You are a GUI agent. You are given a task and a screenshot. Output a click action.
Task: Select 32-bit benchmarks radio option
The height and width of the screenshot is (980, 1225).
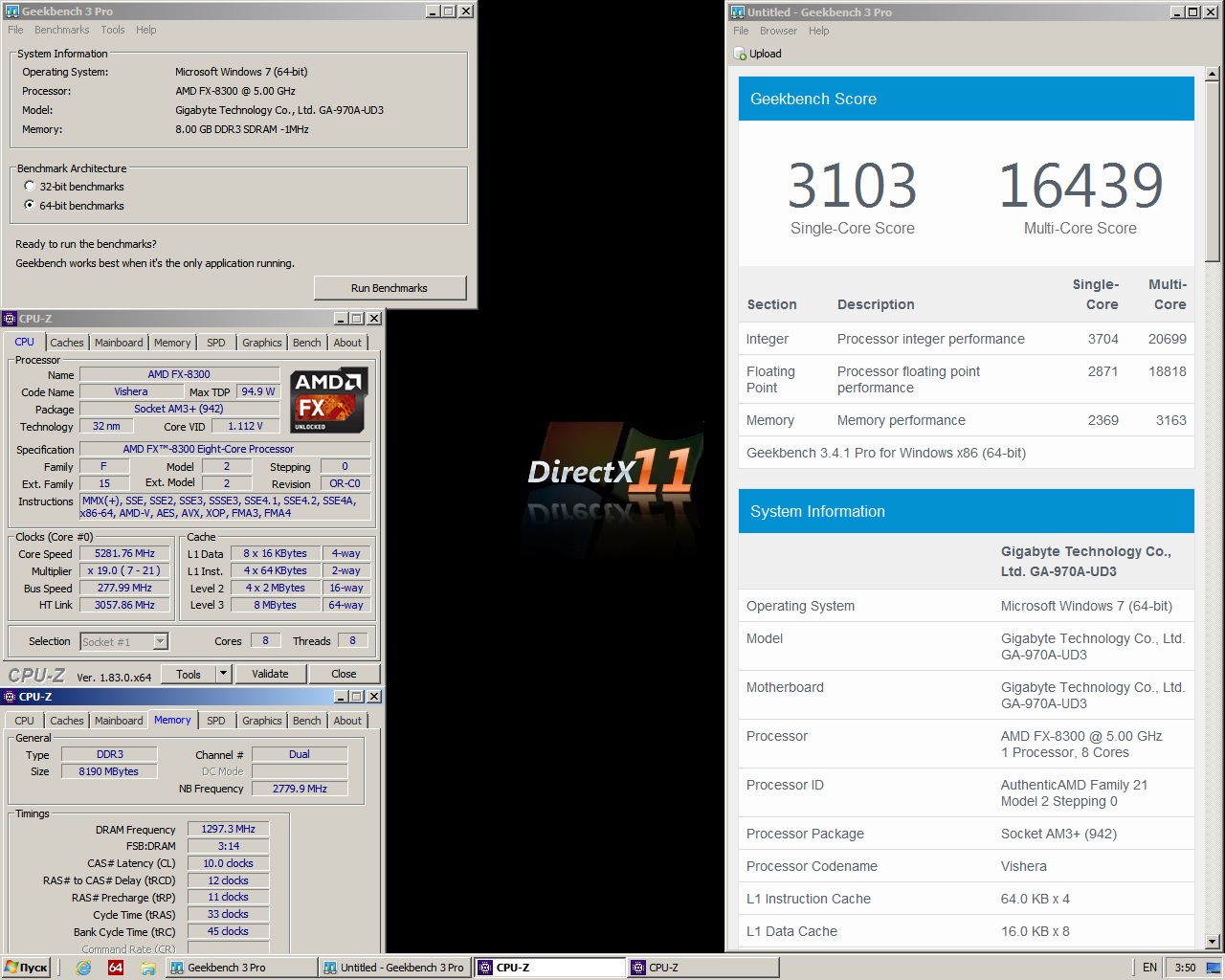tap(30, 187)
